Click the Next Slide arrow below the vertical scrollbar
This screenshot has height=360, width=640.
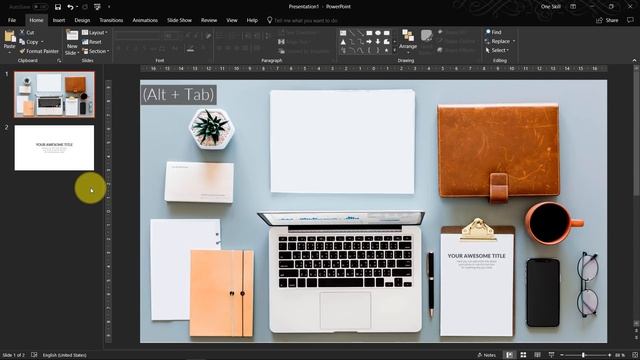click(x=636, y=338)
